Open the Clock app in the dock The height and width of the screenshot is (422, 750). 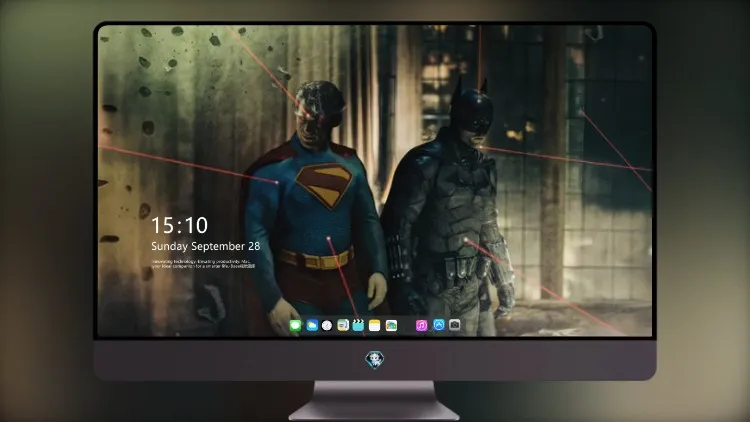[x=327, y=325]
